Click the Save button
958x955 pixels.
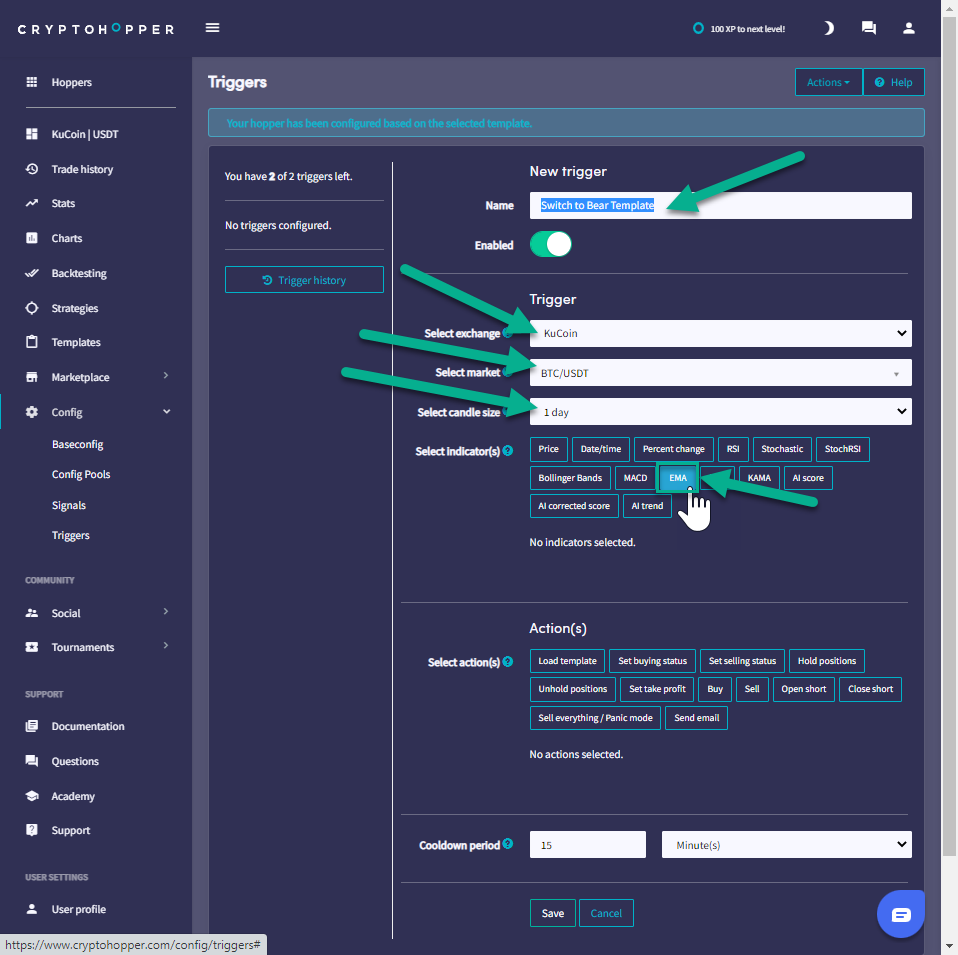[552, 913]
